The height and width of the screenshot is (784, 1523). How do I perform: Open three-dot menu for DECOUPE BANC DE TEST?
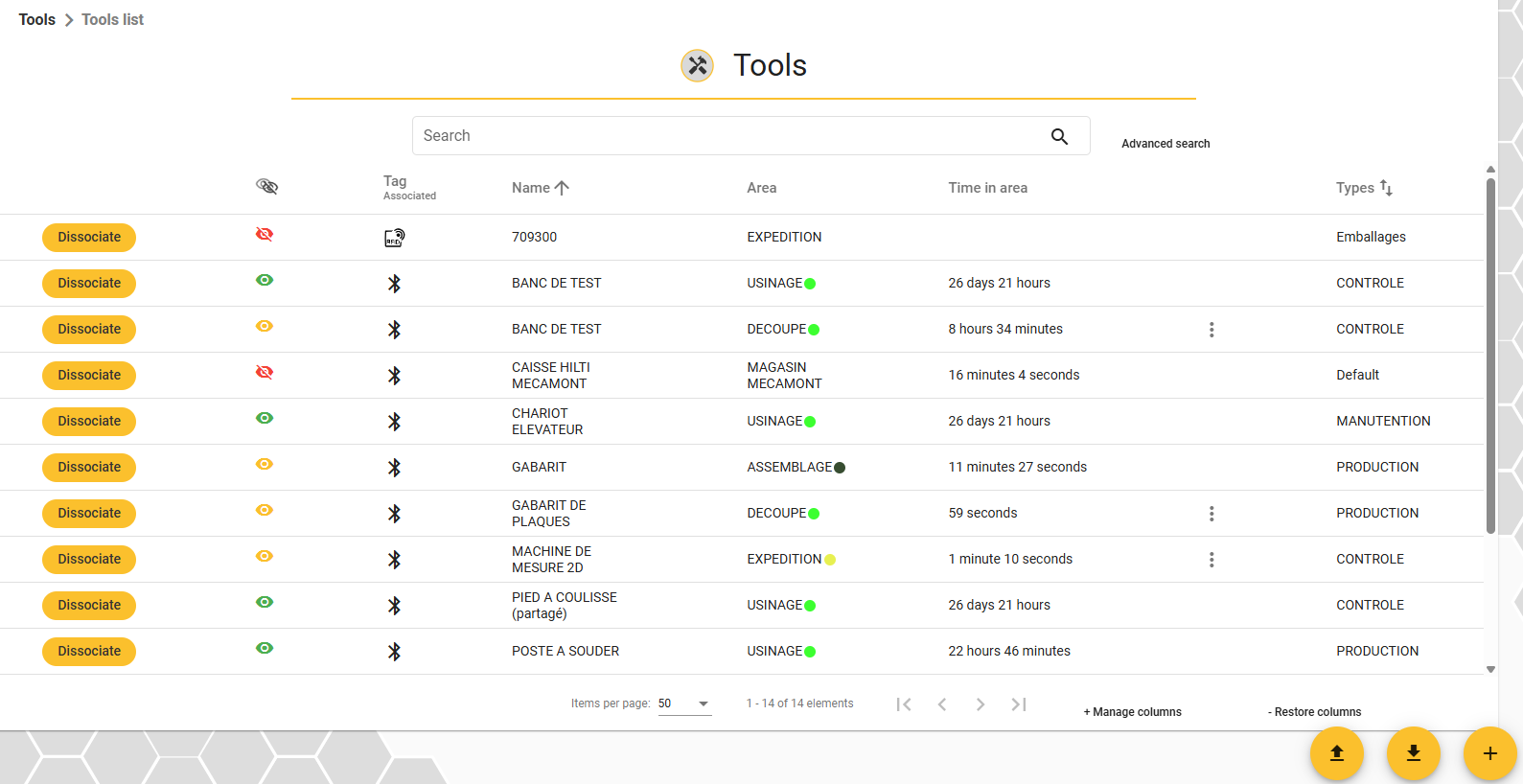[x=1211, y=330]
